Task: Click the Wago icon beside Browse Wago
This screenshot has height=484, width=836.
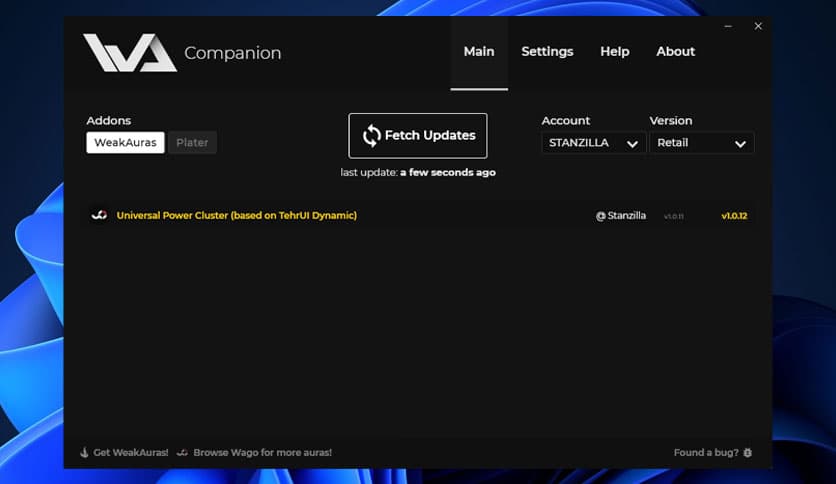Action: click(182, 453)
